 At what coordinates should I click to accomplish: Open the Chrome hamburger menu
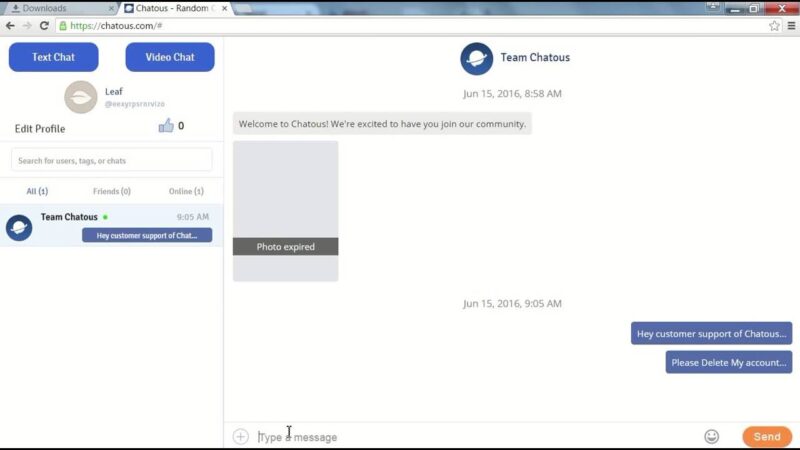[790, 26]
